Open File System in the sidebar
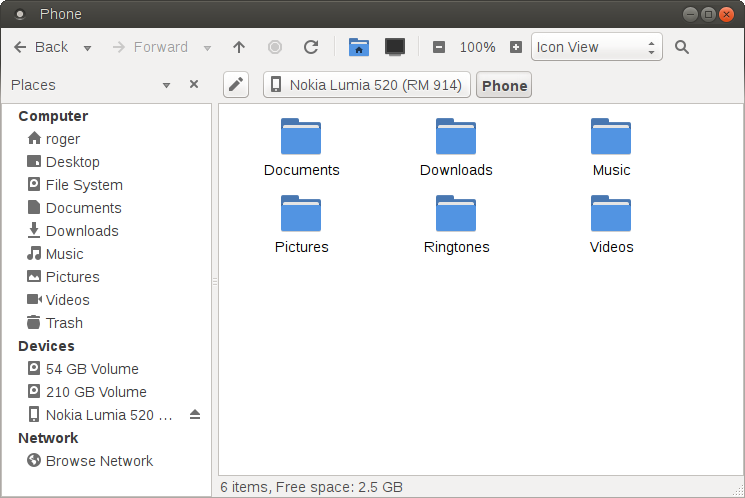This screenshot has width=745, height=498. pyautogui.click(x=107, y=185)
